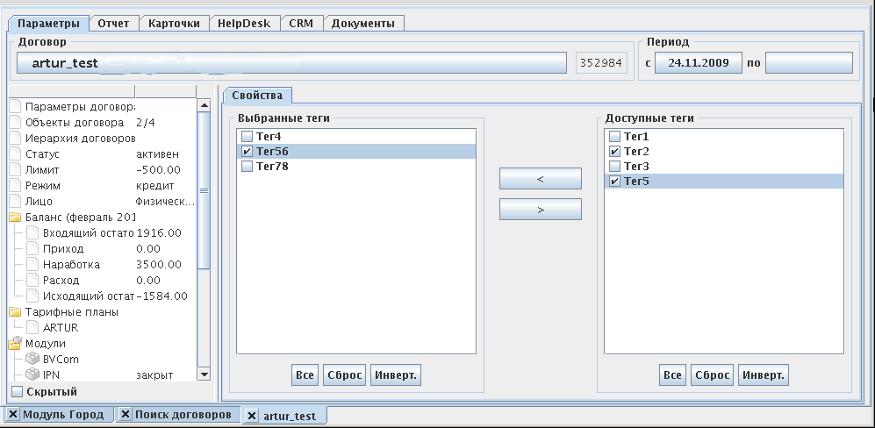
Task: Enable the Скрытый checkbox
Action: (x=16, y=392)
